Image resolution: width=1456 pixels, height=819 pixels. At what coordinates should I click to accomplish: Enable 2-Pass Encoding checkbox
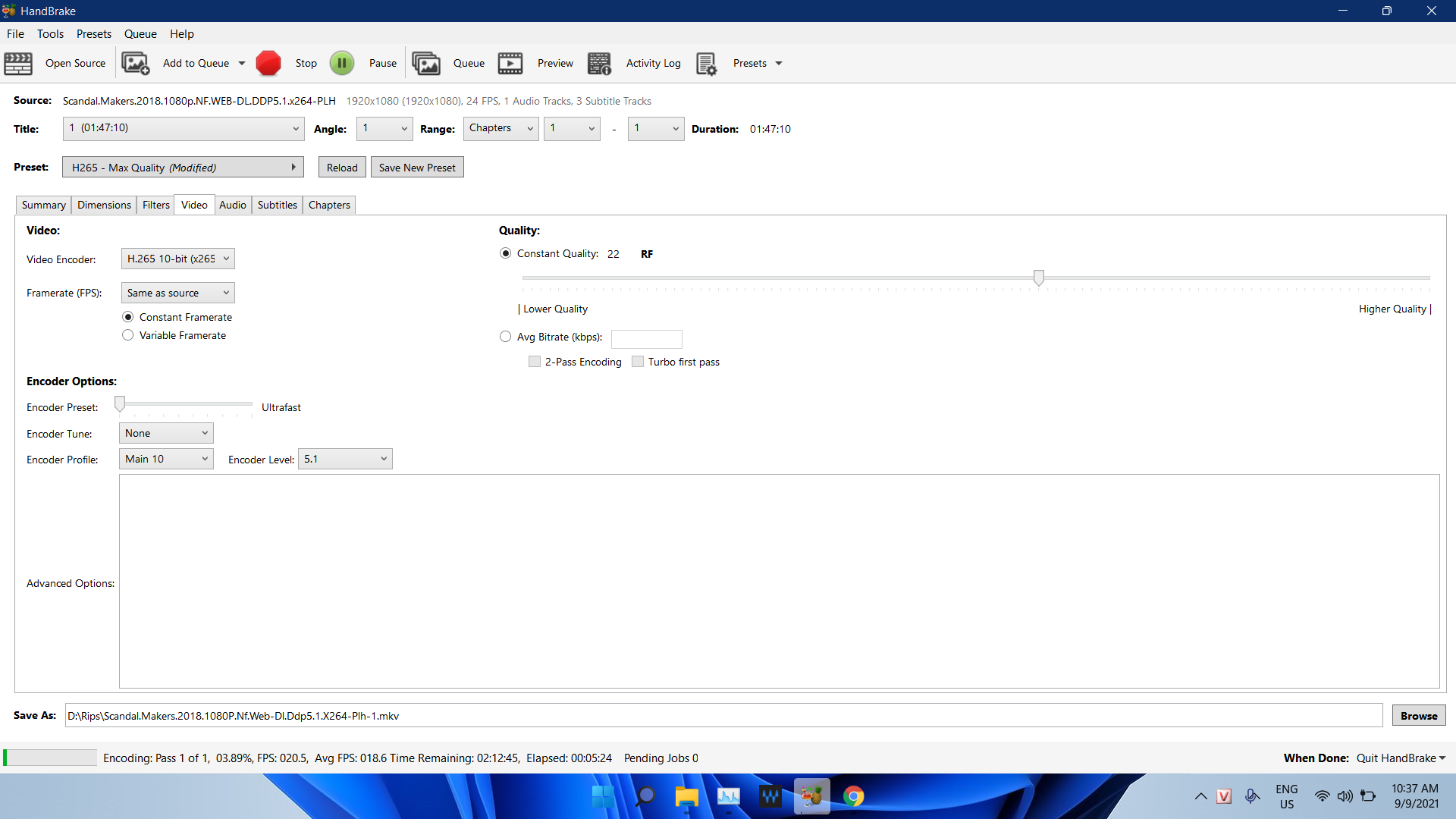pos(535,362)
